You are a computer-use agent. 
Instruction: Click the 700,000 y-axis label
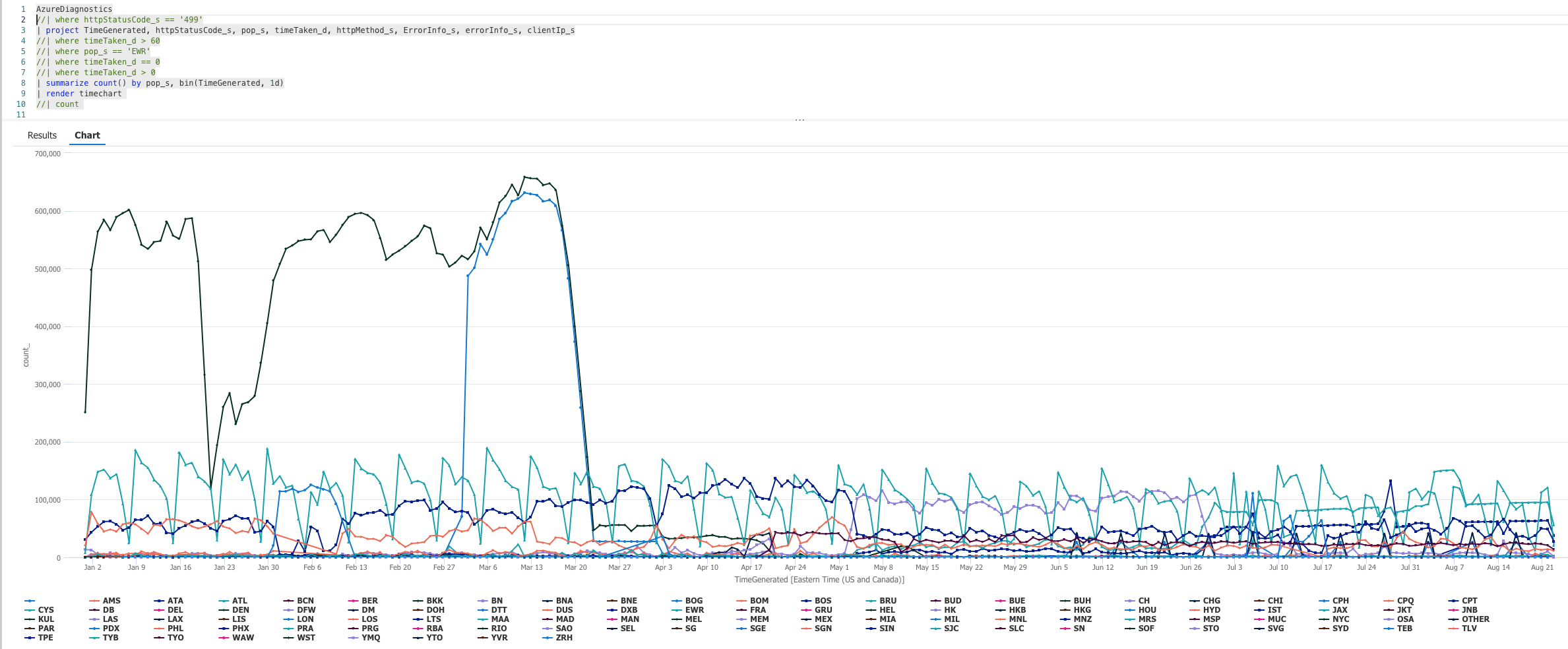pos(47,154)
